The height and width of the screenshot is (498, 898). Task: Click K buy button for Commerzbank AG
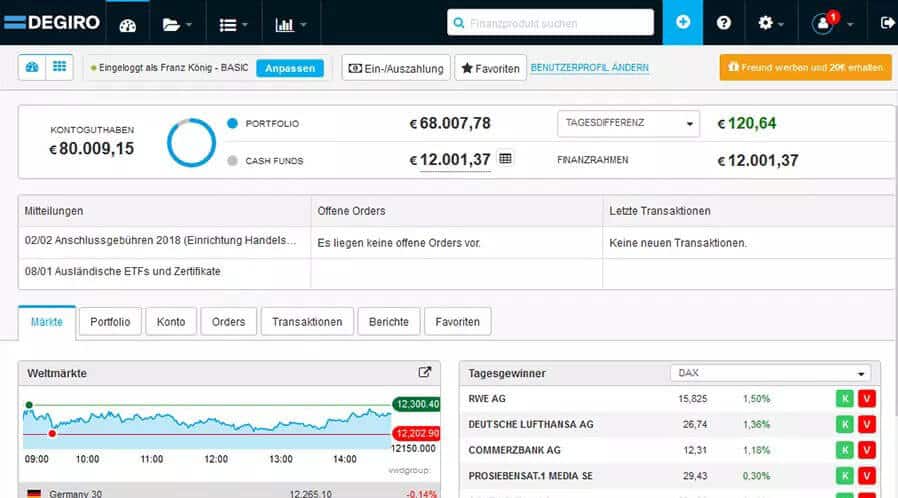[845, 450]
